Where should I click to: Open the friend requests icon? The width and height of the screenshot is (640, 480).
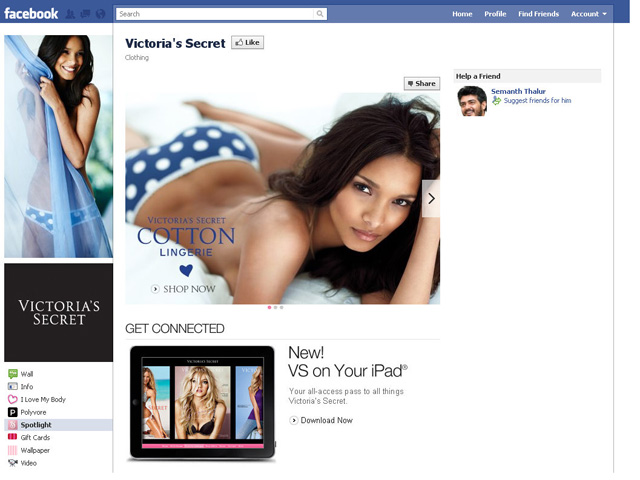click(71, 14)
